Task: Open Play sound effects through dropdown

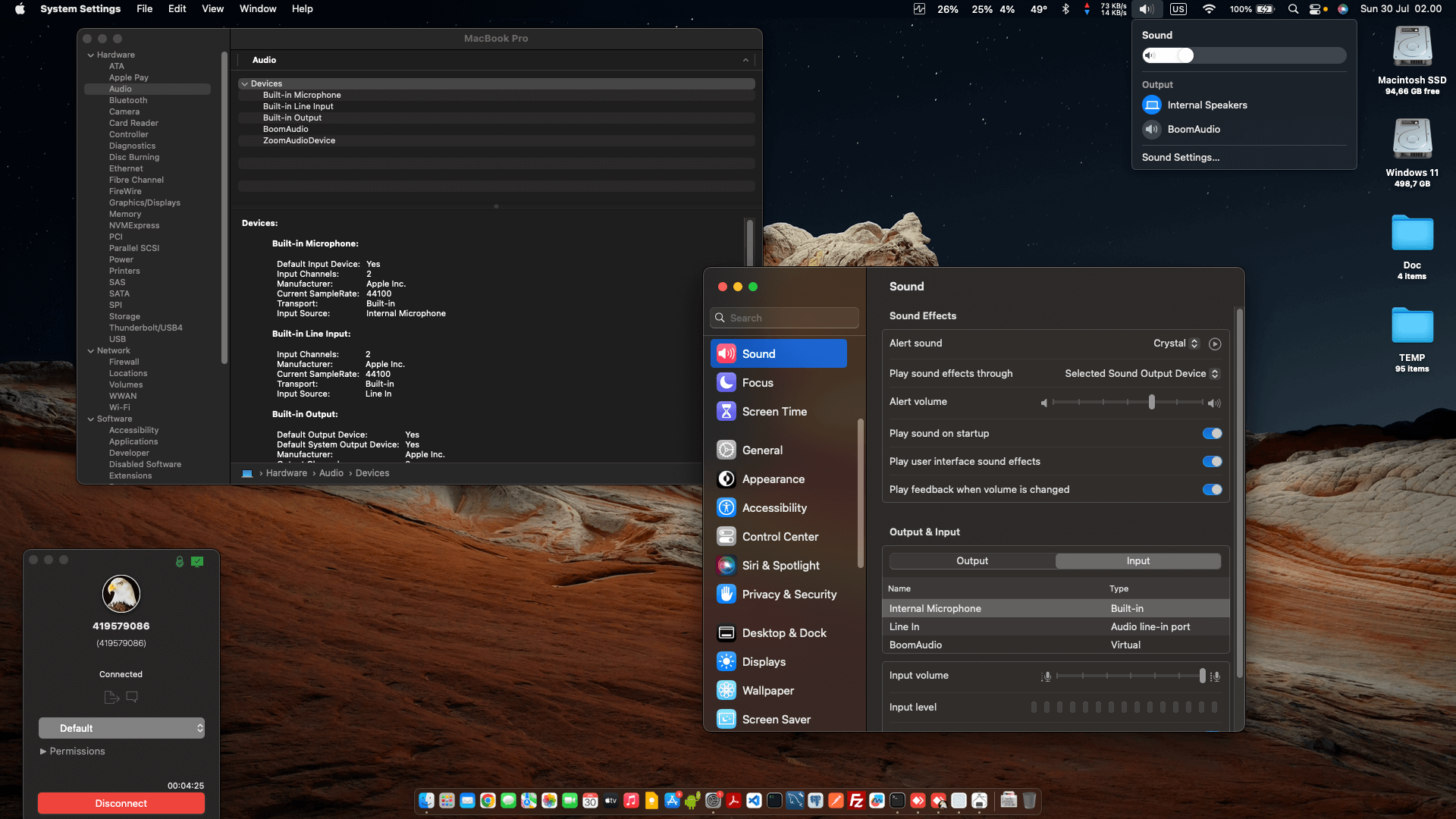Action: pos(1142,373)
